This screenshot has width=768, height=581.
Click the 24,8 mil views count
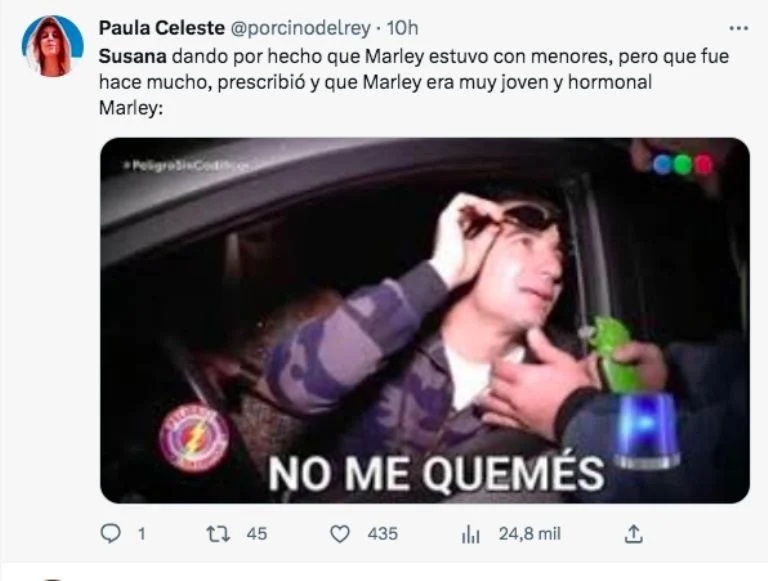point(529,533)
